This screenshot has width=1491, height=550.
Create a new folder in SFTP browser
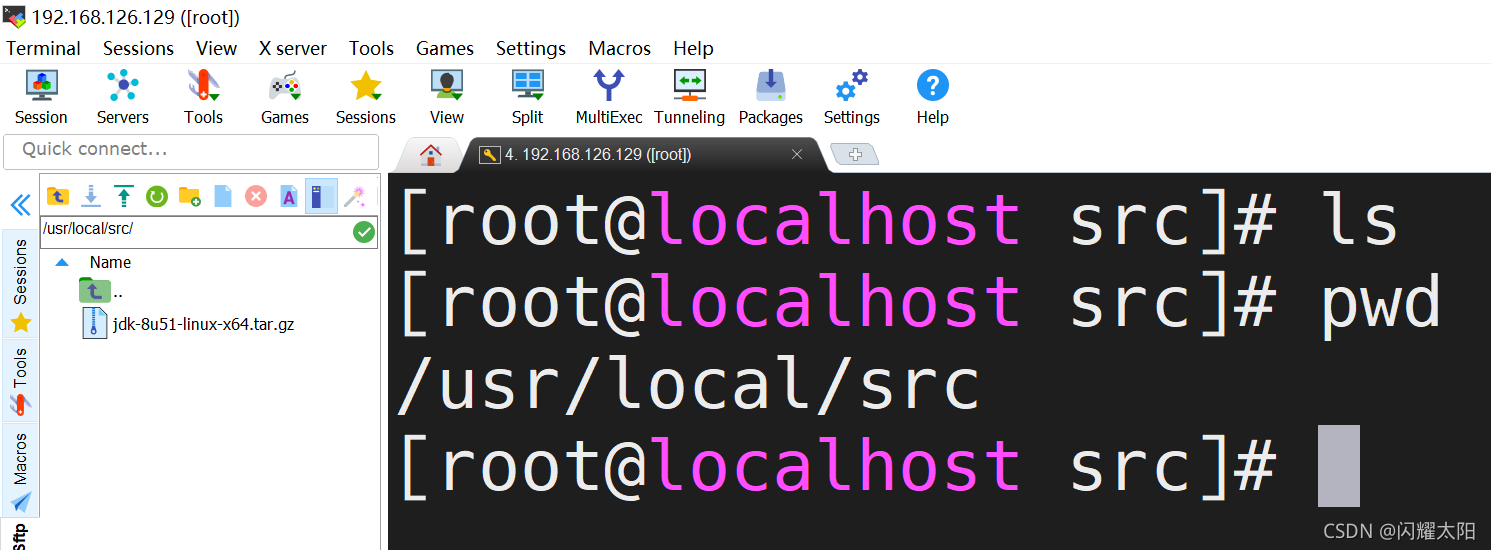coord(189,196)
